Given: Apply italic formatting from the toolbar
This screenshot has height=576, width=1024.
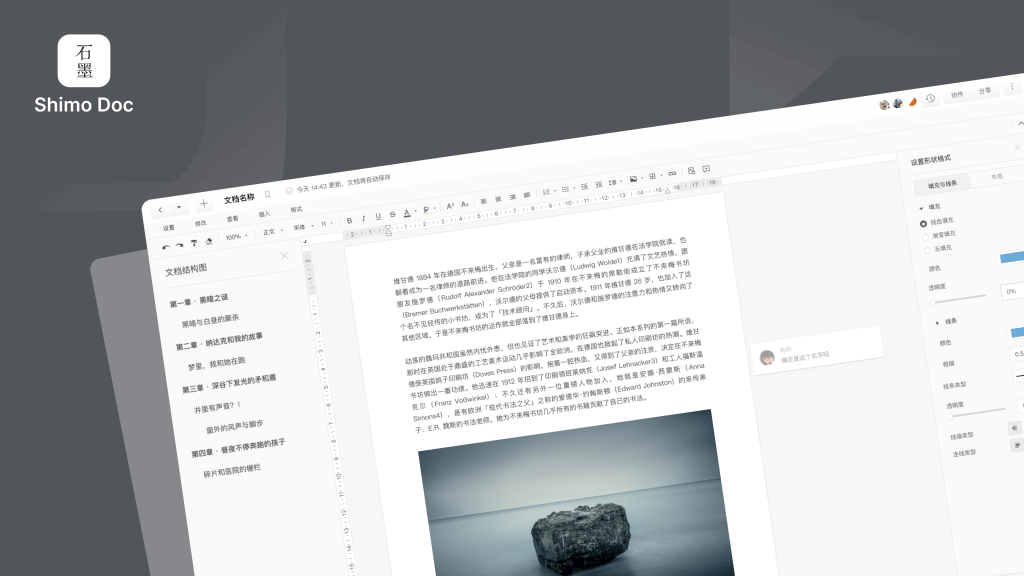Looking at the screenshot, I should point(363,219).
